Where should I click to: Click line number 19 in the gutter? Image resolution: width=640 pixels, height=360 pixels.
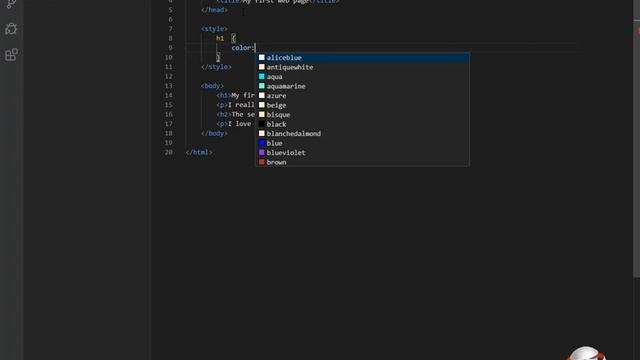coord(169,143)
